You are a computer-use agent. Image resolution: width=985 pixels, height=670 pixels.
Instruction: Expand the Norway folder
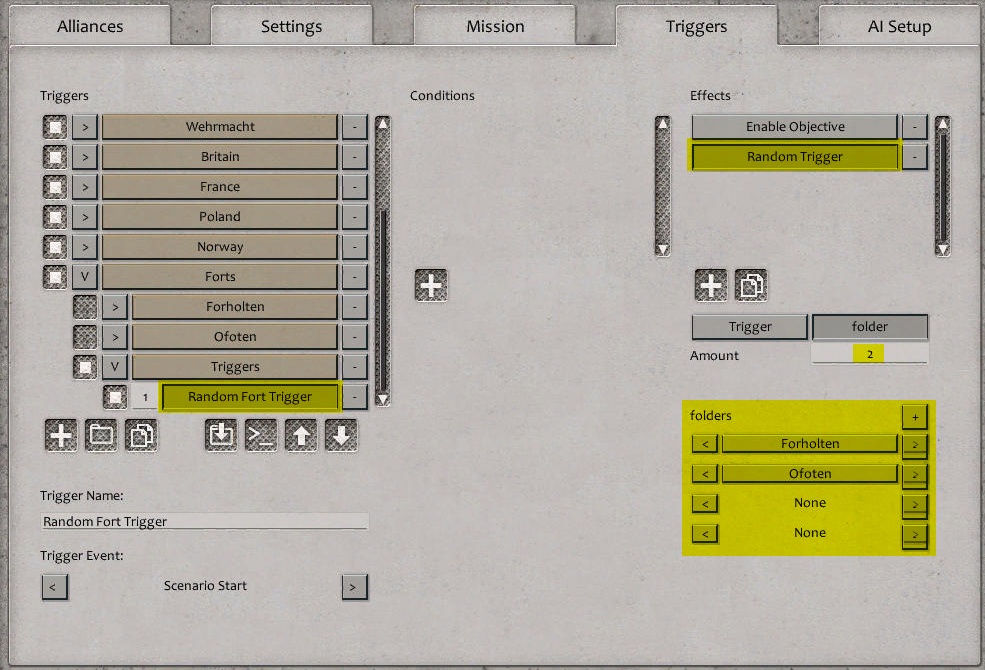point(85,247)
